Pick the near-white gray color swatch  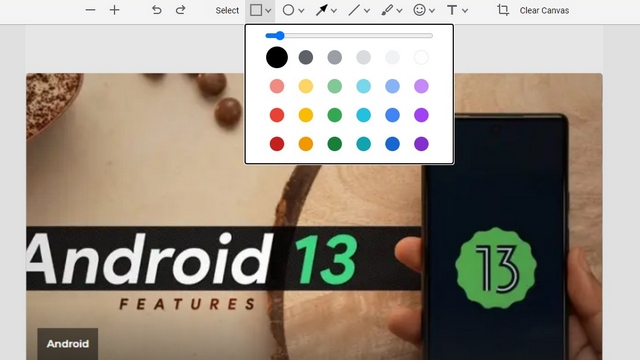click(x=392, y=57)
